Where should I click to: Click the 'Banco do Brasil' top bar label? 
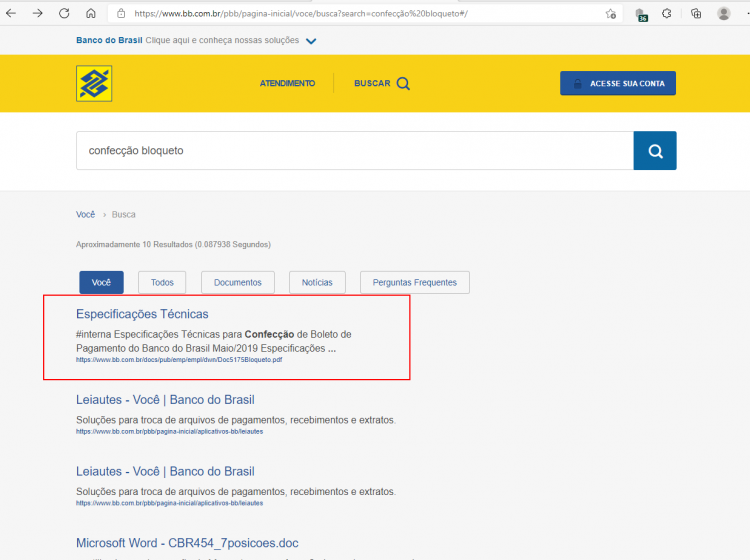click(x=109, y=40)
